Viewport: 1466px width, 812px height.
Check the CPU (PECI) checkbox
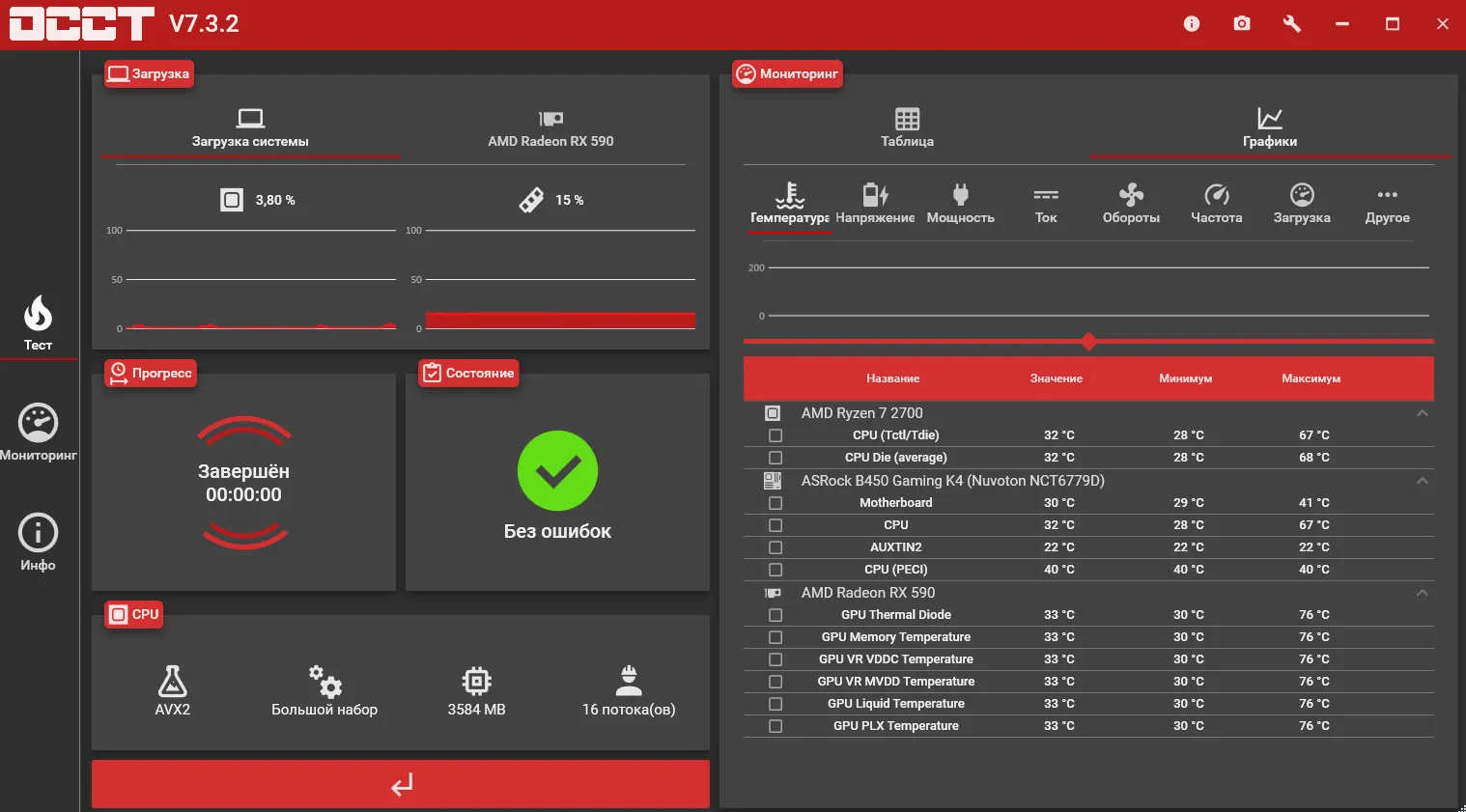pos(775,570)
